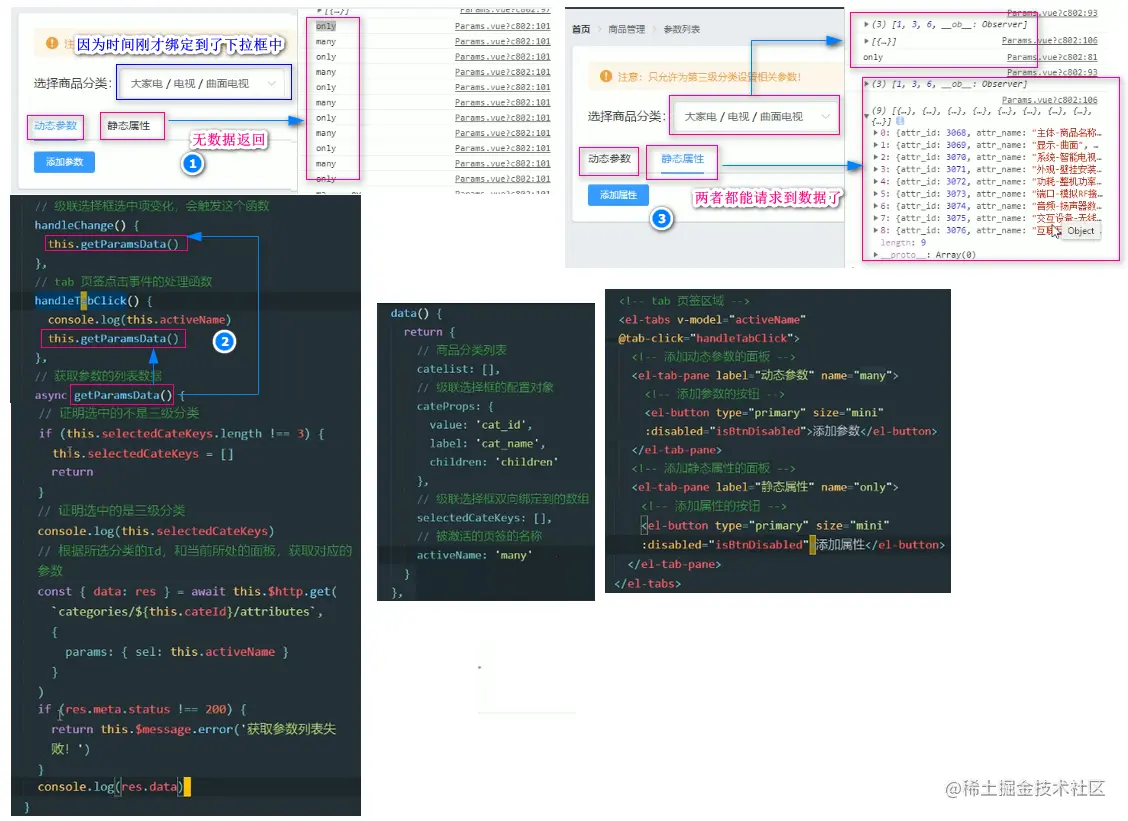
Task: Click selectedCateKeys: [] in data block
Action: (484, 518)
